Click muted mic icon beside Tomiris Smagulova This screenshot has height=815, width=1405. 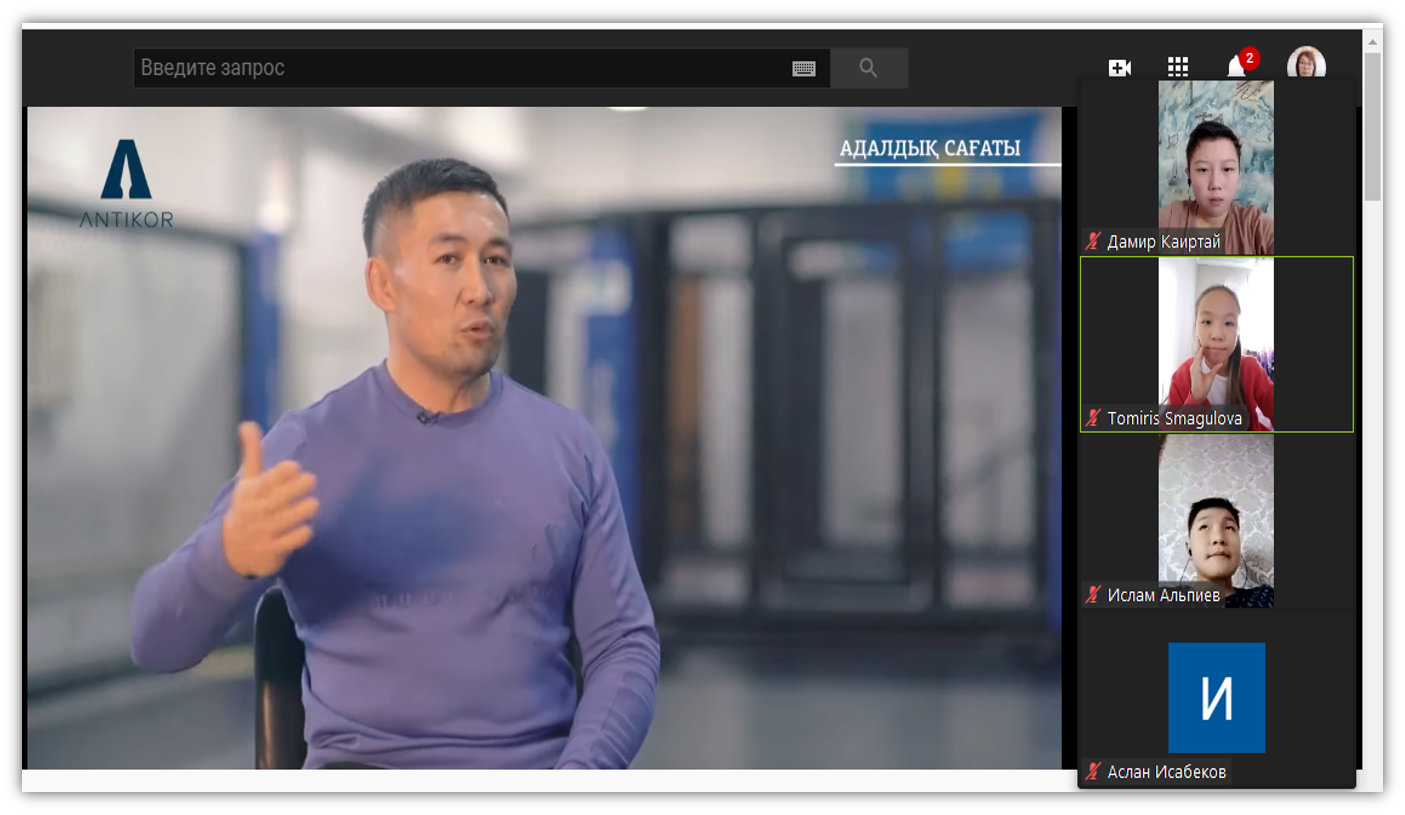point(1093,418)
